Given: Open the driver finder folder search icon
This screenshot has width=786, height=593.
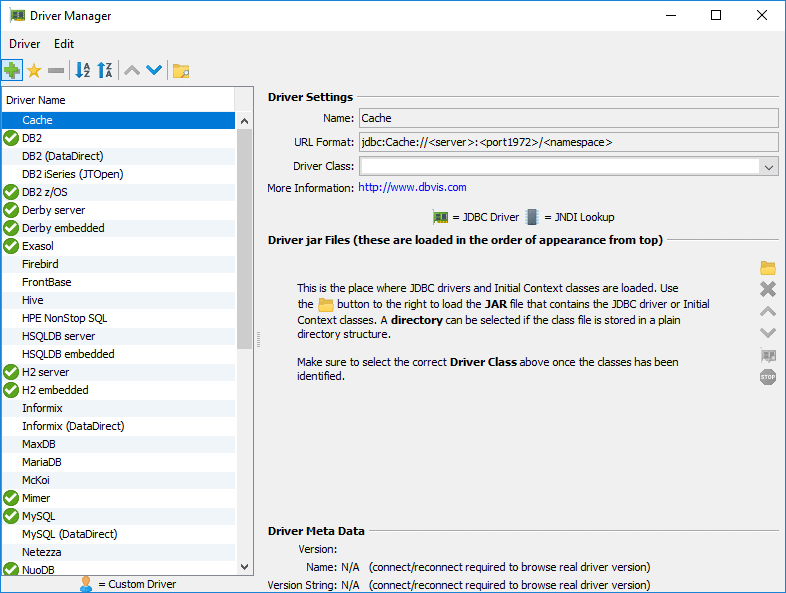Looking at the screenshot, I should pyautogui.click(x=180, y=71).
